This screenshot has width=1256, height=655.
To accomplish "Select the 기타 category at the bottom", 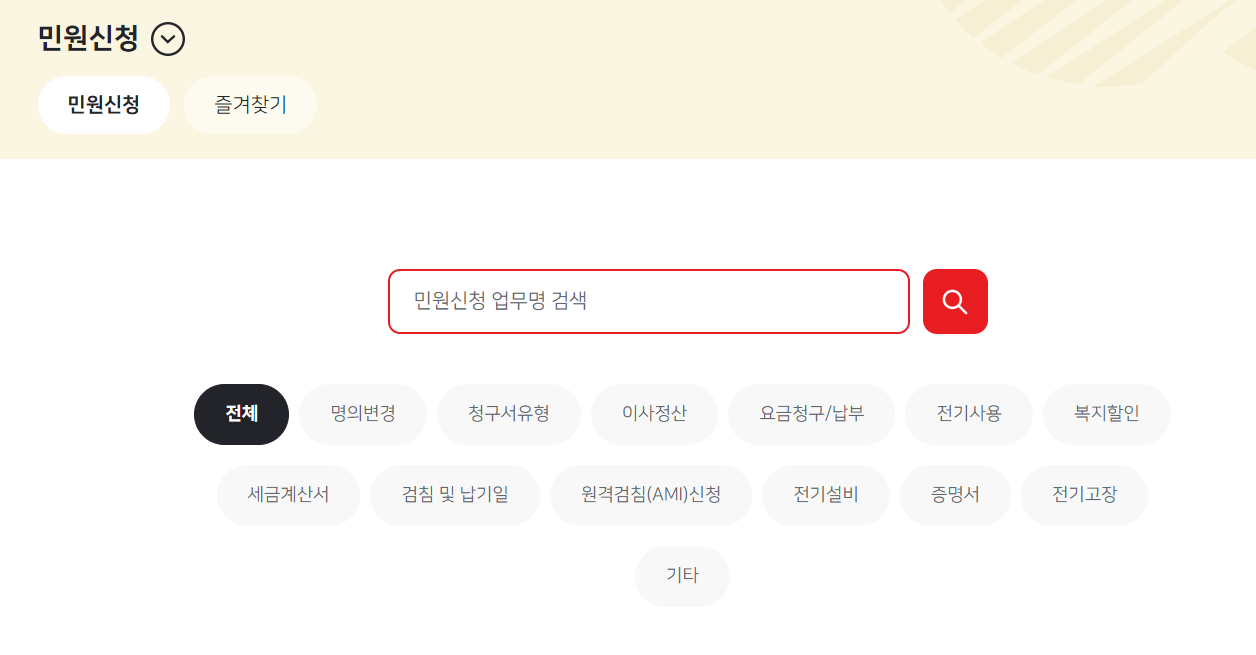I will point(681,575).
